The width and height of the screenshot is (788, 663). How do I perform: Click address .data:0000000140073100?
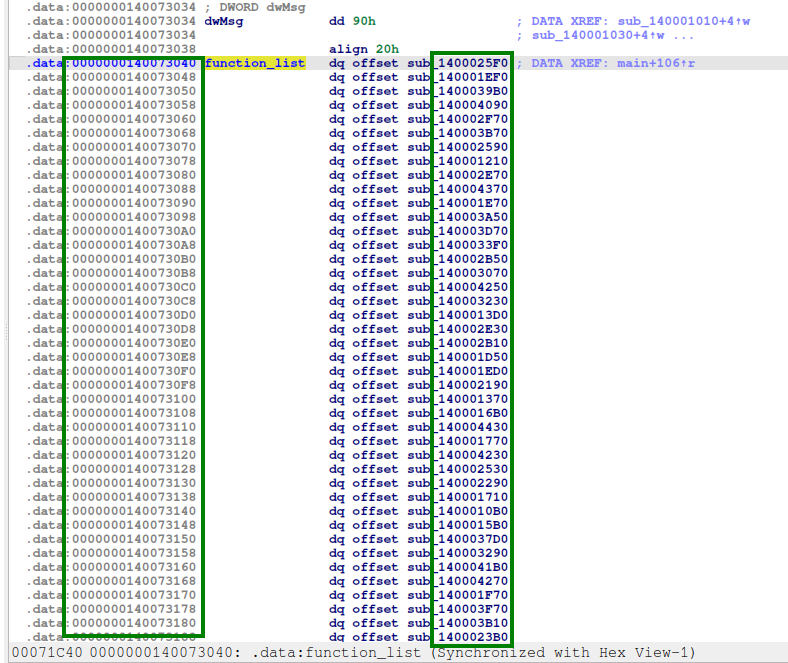click(111, 399)
